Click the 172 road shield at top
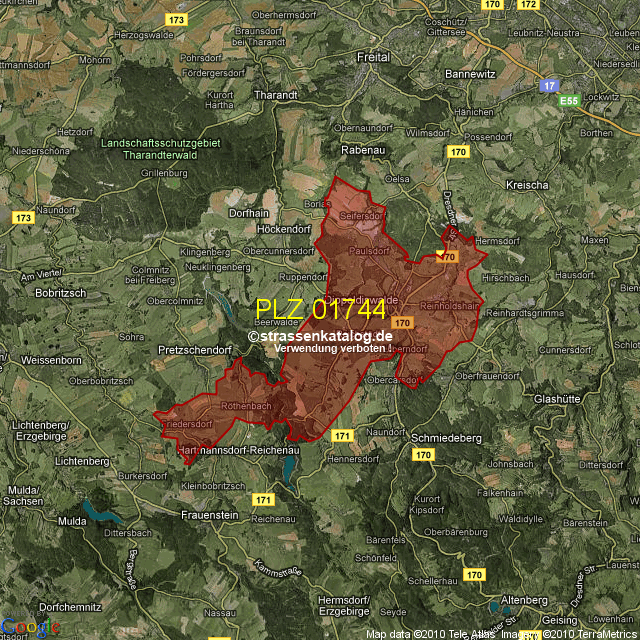Screen dimensions: 640x640 529,5
